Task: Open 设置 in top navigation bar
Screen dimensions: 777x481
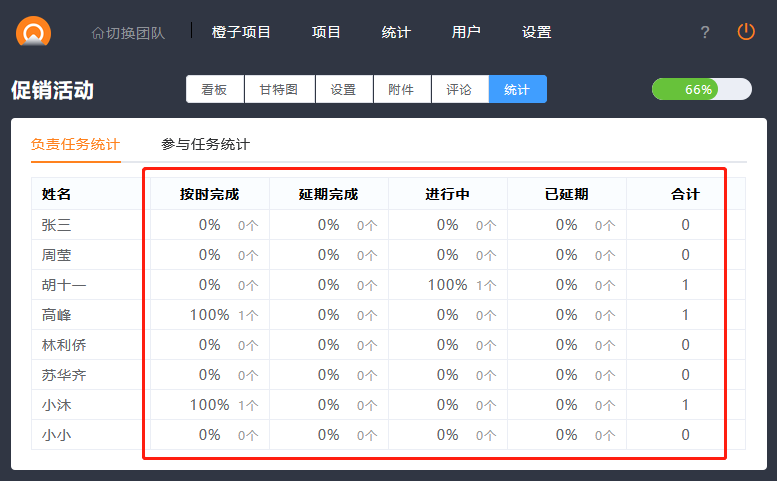Action: [536, 32]
